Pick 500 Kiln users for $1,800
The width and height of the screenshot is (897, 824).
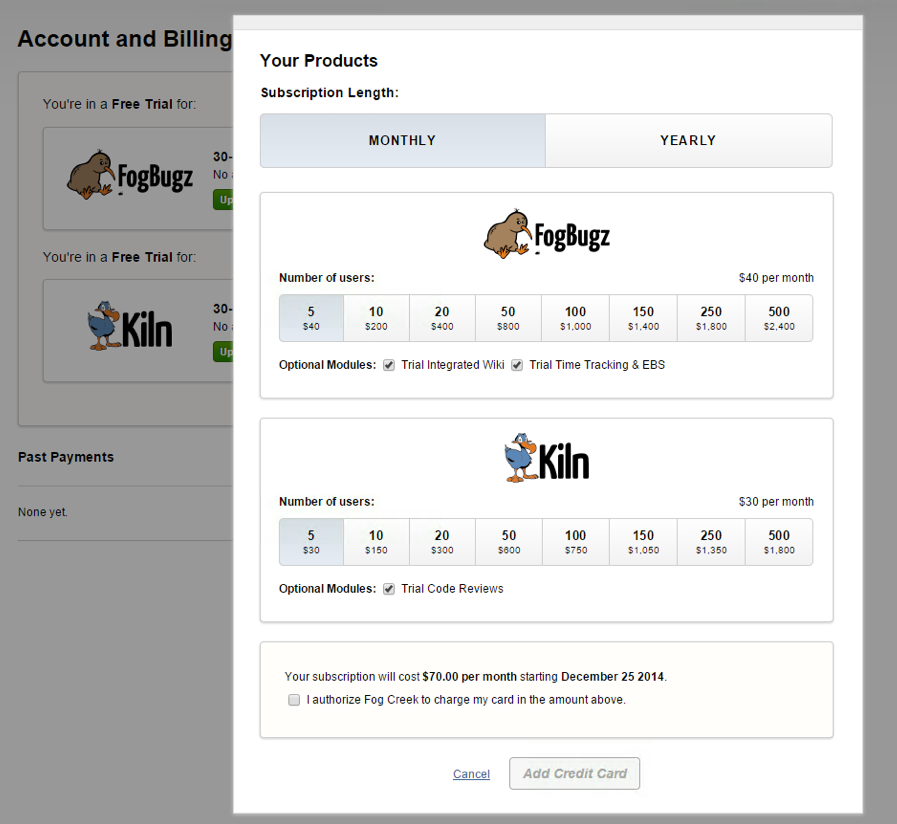coord(779,542)
